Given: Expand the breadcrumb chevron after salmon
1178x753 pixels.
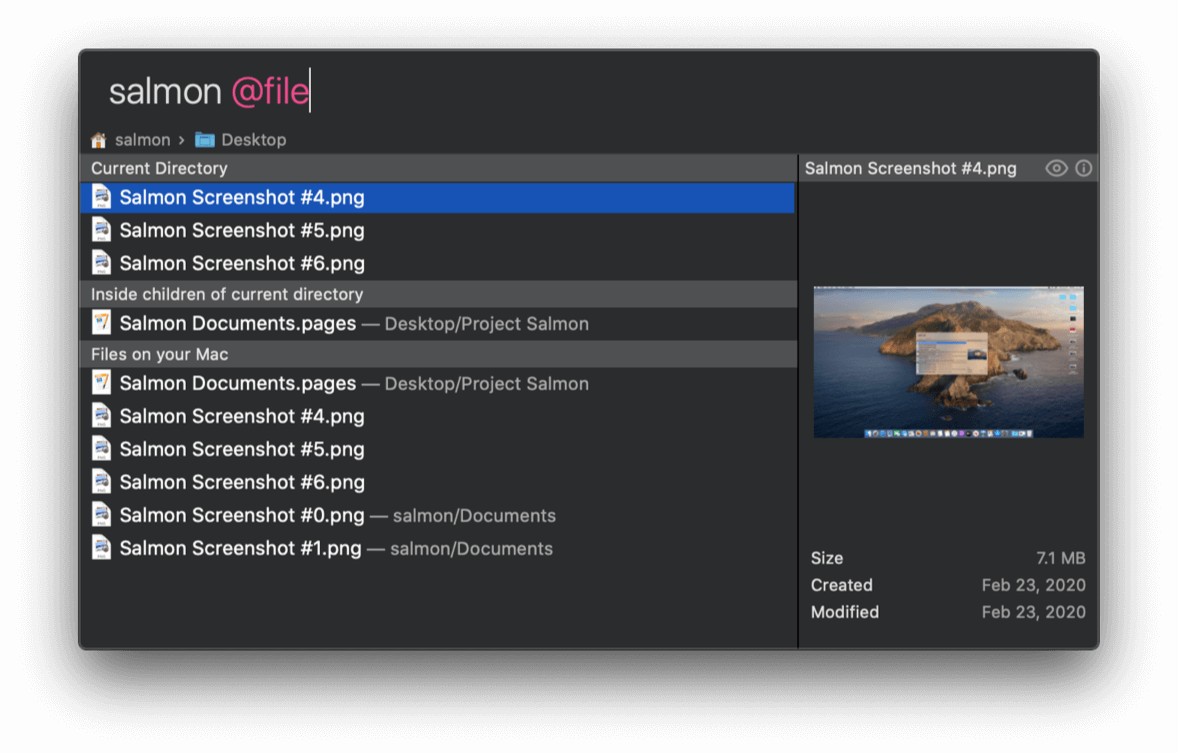Looking at the screenshot, I should coord(182,141).
